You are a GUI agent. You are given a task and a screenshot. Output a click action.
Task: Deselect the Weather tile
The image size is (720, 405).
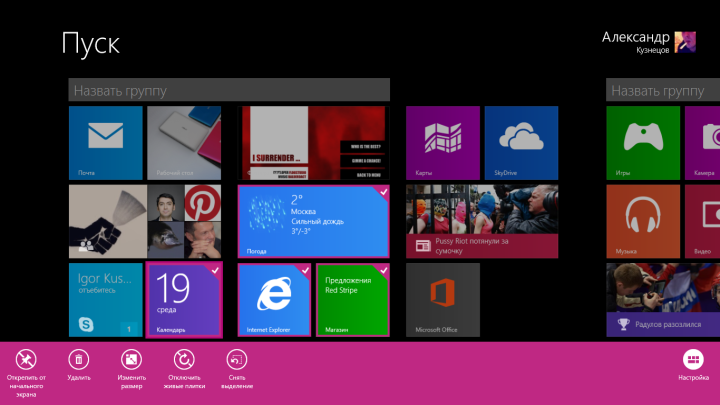tap(313, 221)
